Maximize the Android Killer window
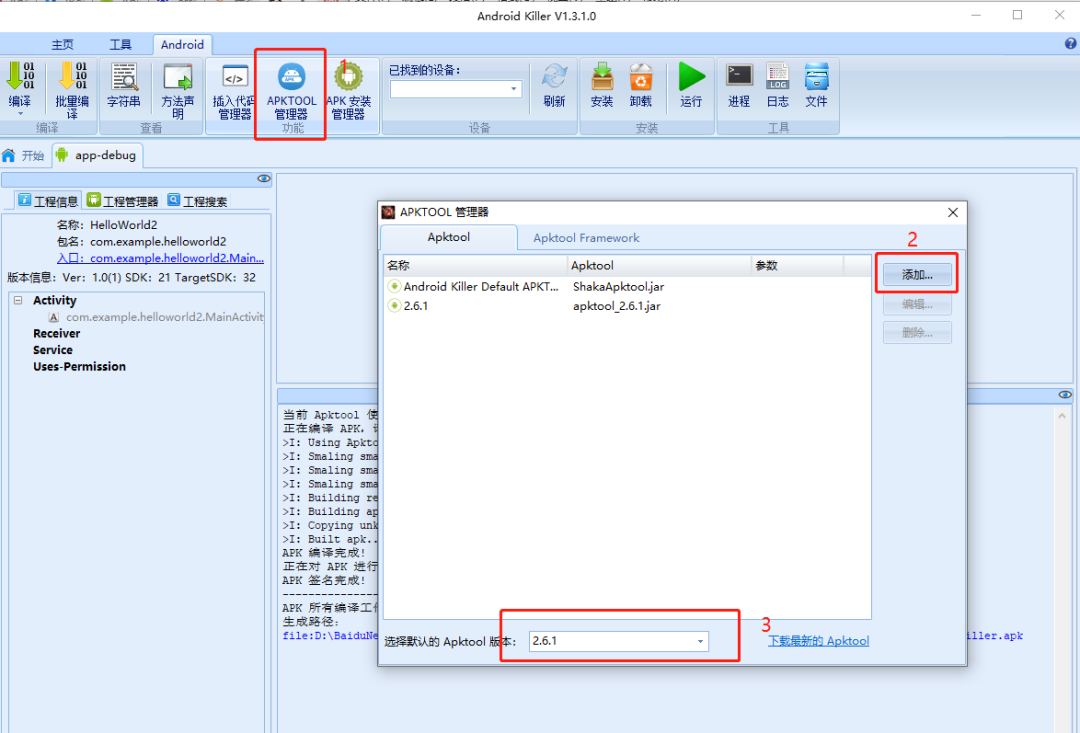Viewport: 1080px width, 733px height. pyautogui.click(x=1017, y=15)
